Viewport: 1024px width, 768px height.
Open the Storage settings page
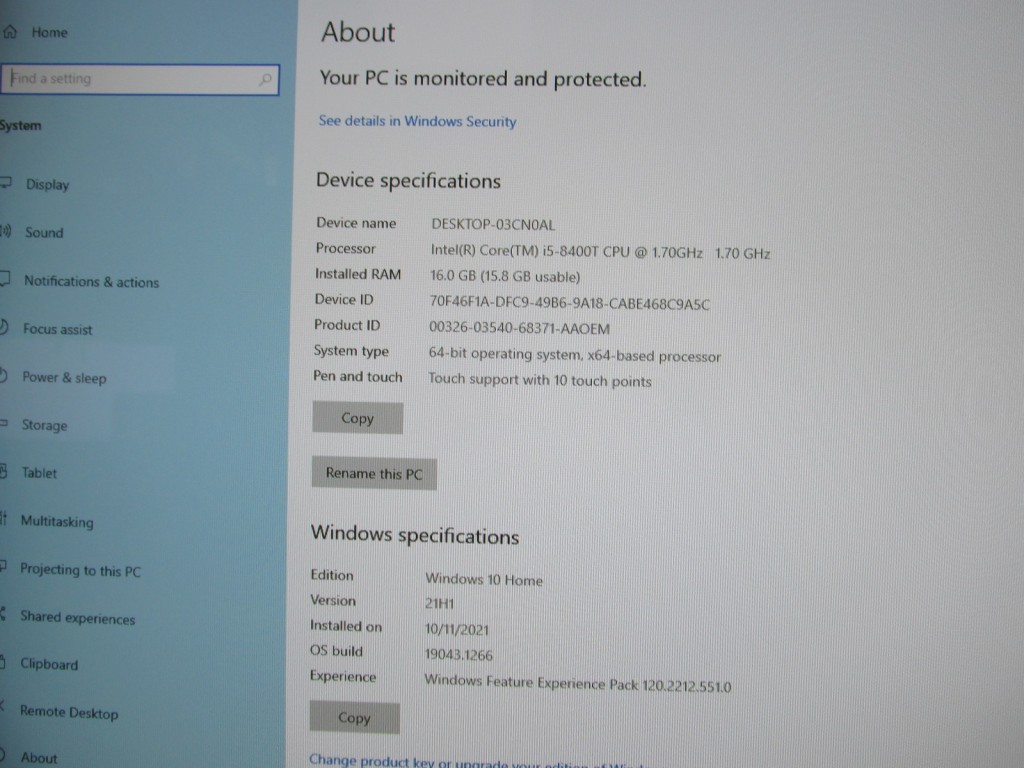pyautogui.click(x=44, y=425)
